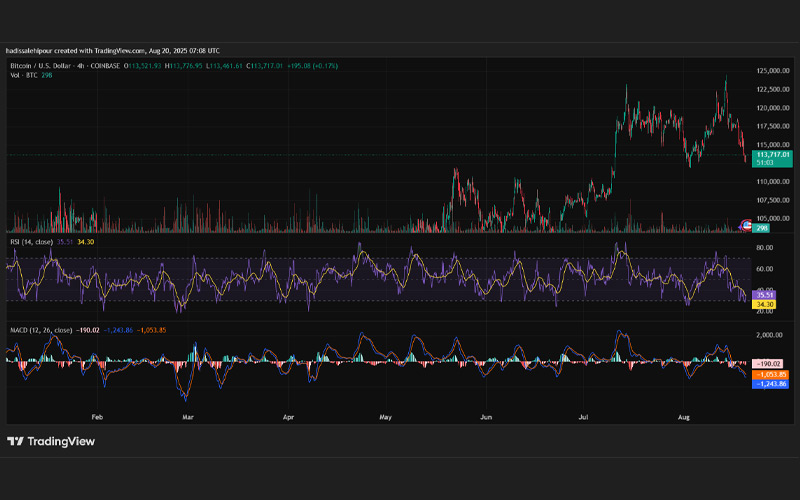Click the purple RSI value tag 35.51
Image resolution: width=800 pixels, height=500 pixels.
tap(764, 295)
